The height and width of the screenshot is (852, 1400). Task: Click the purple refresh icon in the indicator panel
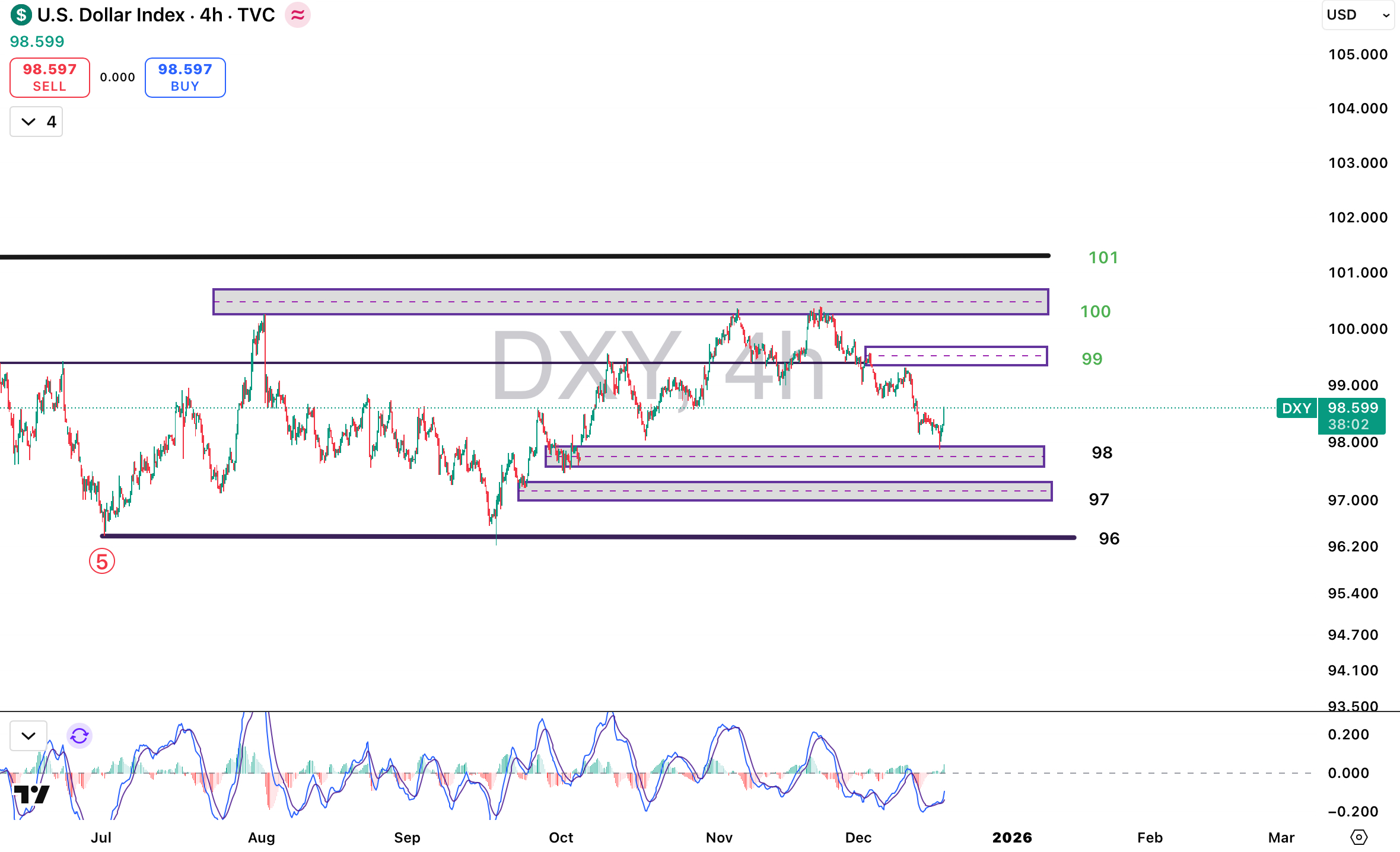pyautogui.click(x=79, y=735)
